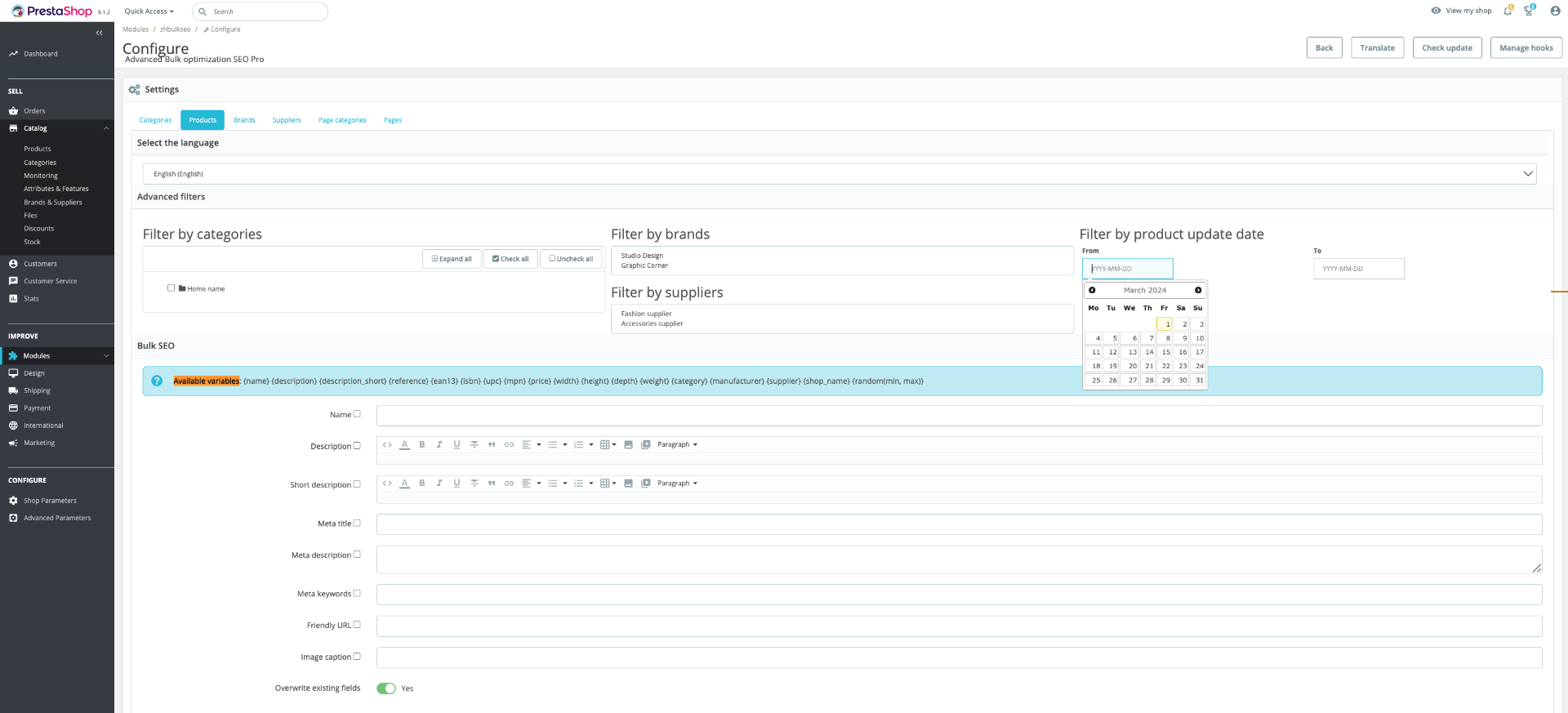Go to next month in the calendar
The image size is (1568, 713).
pyautogui.click(x=1198, y=290)
